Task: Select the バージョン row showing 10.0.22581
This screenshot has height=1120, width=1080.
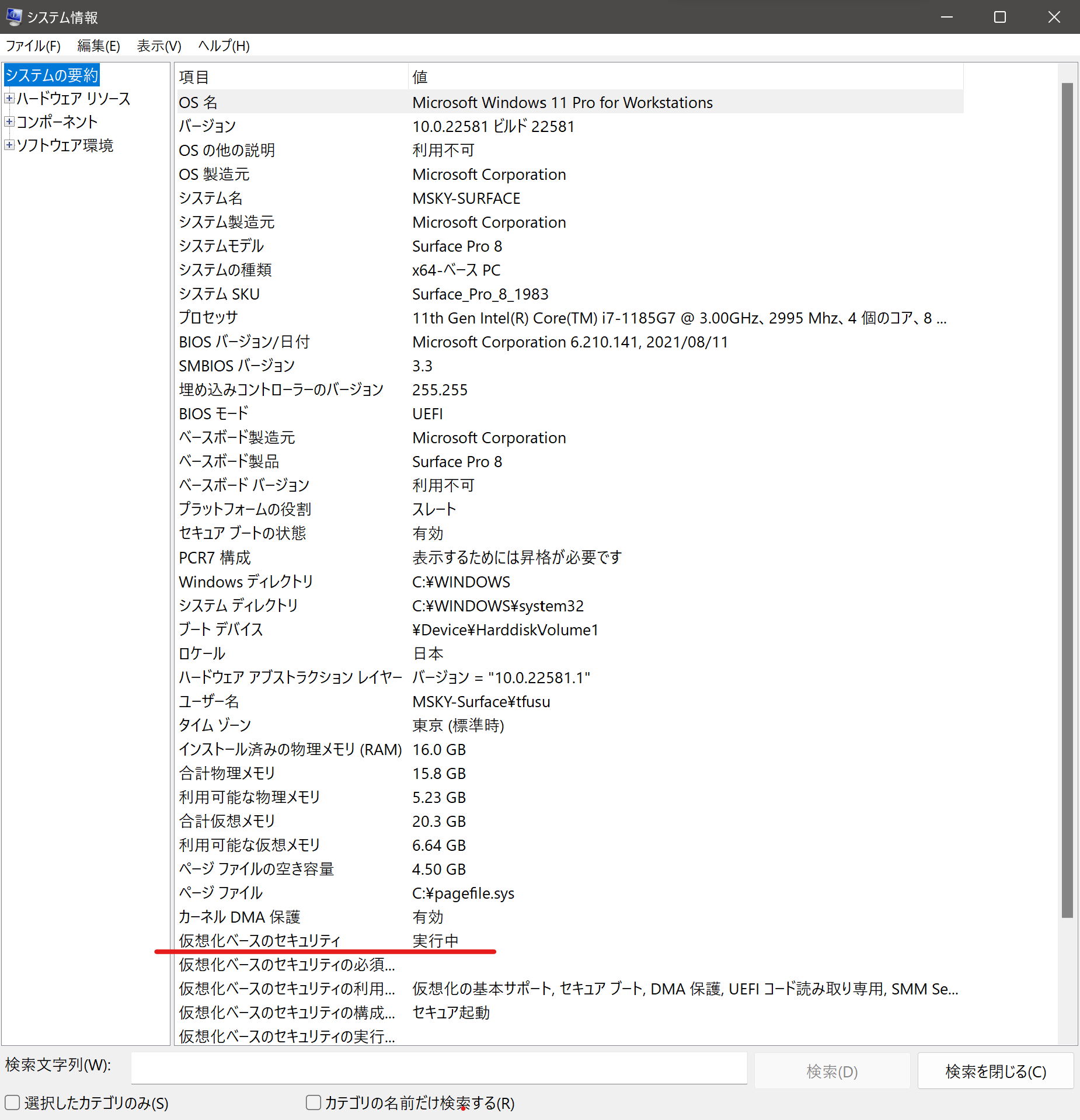Action: (569, 126)
